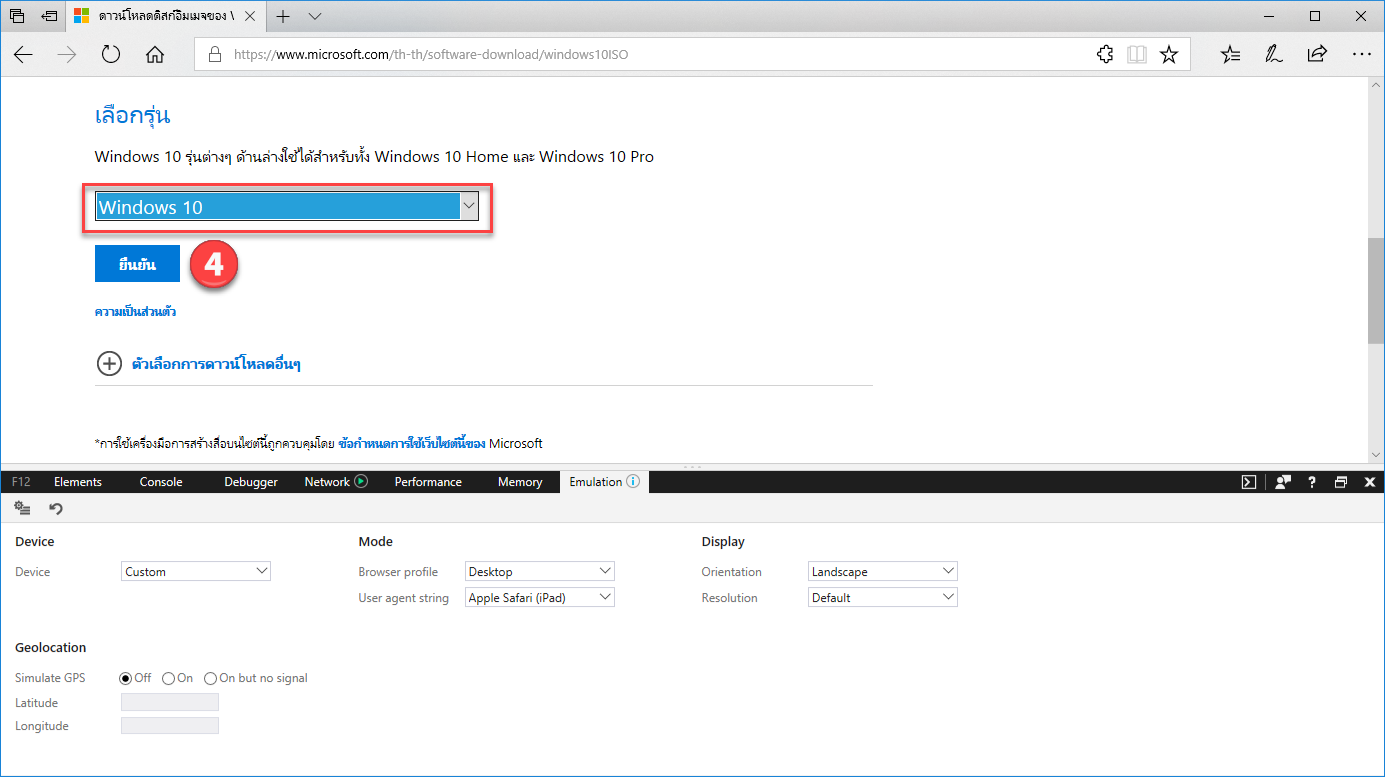Click the Refresh page icon

(x=111, y=55)
